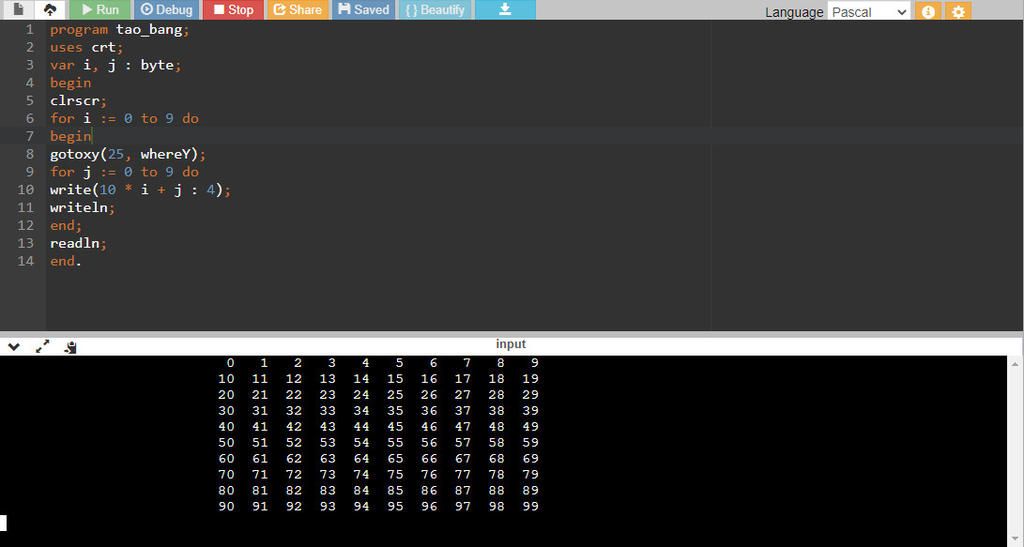Click line 'for j := 0 to 9 do'

coord(124,172)
